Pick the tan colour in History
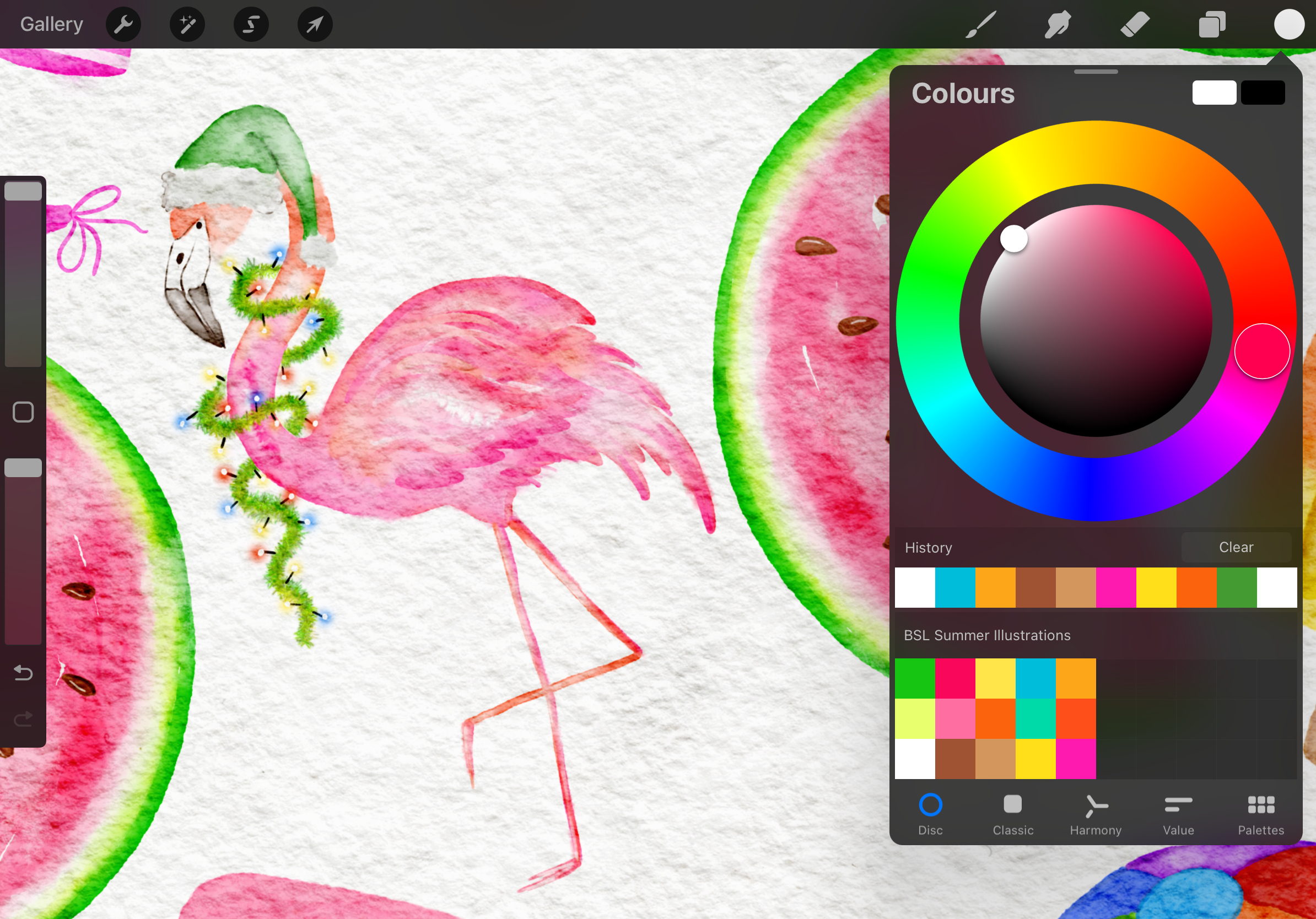Viewport: 1316px width, 919px height. [1076, 587]
